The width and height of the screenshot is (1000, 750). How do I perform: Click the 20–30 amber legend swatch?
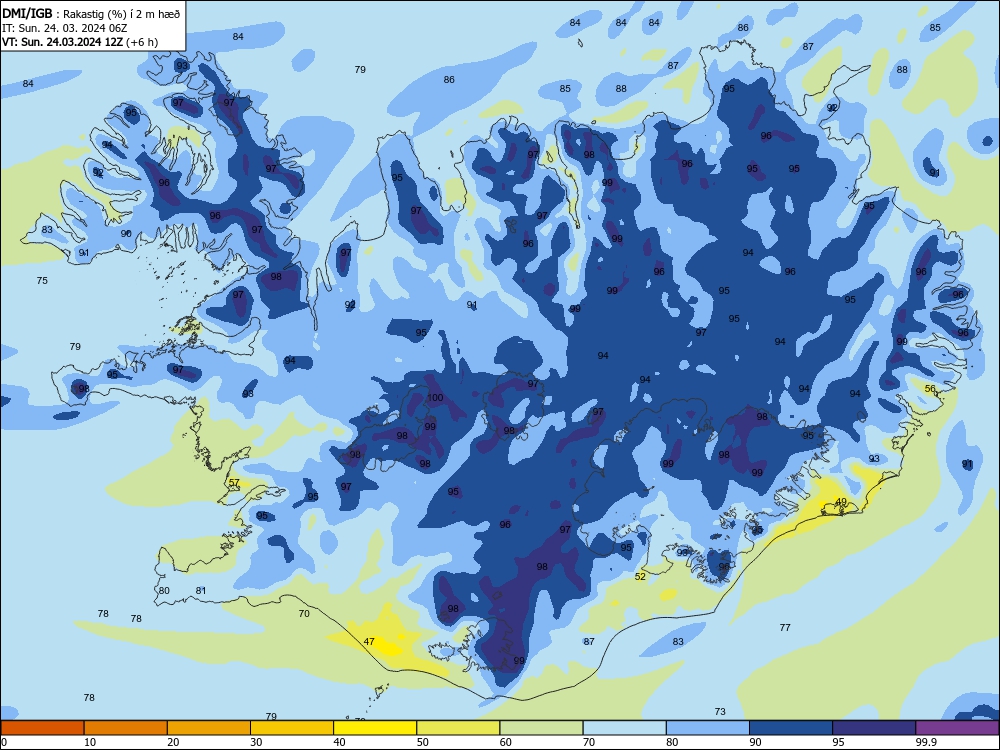[x=209, y=728]
